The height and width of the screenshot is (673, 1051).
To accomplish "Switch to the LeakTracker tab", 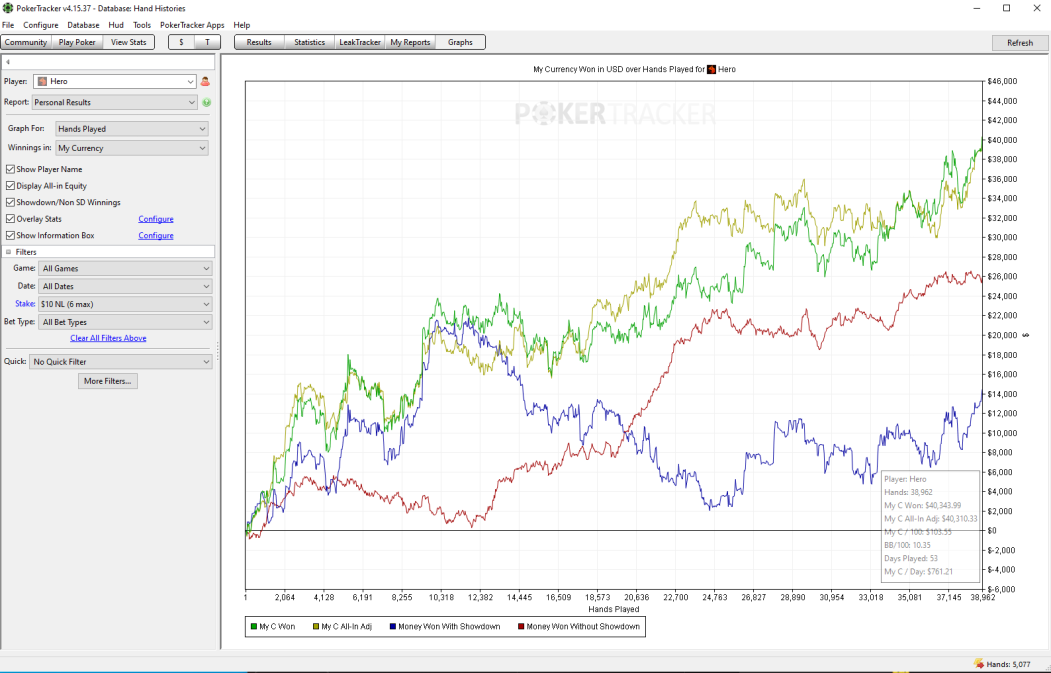I will [x=360, y=42].
